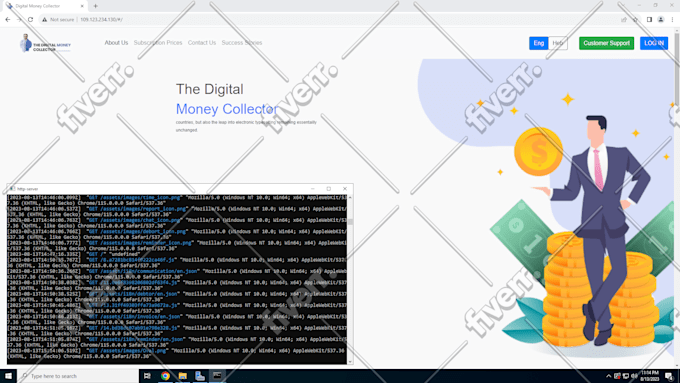Image resolution: width=680 pixels, height=383 pixels.
Task: Click the network tray icon
Action: click(626, 376)
